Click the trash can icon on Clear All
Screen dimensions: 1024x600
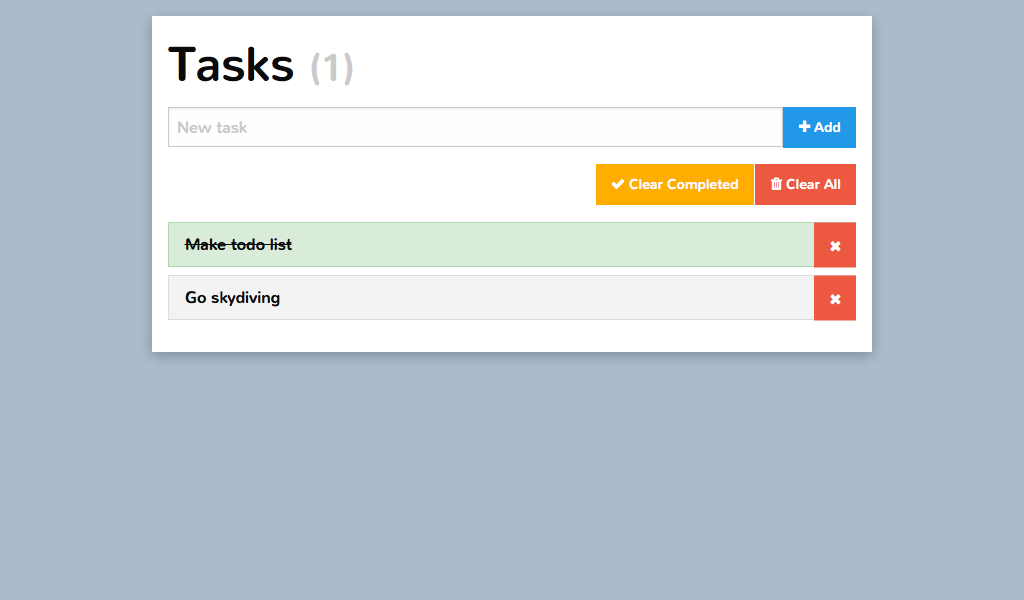point(776,184)
